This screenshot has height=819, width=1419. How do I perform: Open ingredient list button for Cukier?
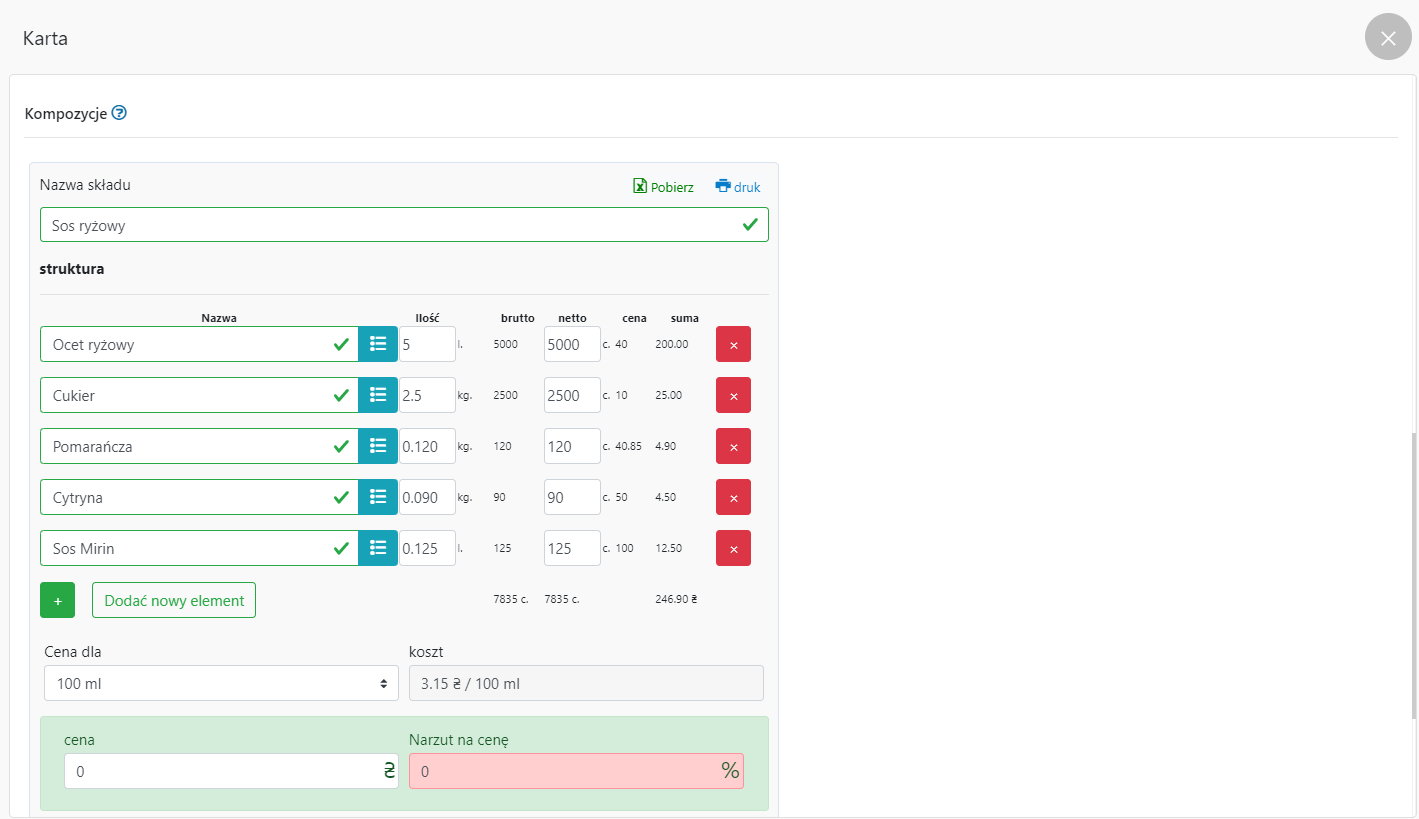(378, 395)
